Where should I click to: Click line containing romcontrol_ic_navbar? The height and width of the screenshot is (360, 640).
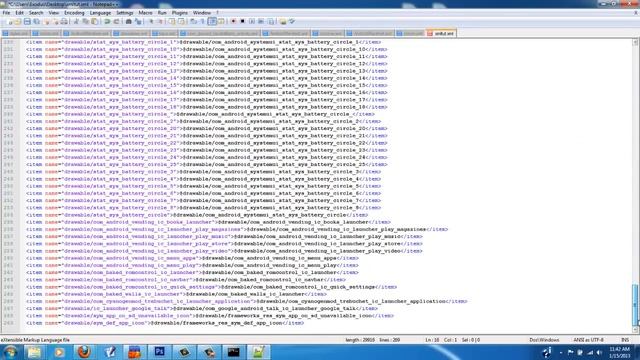click(186, 280)
